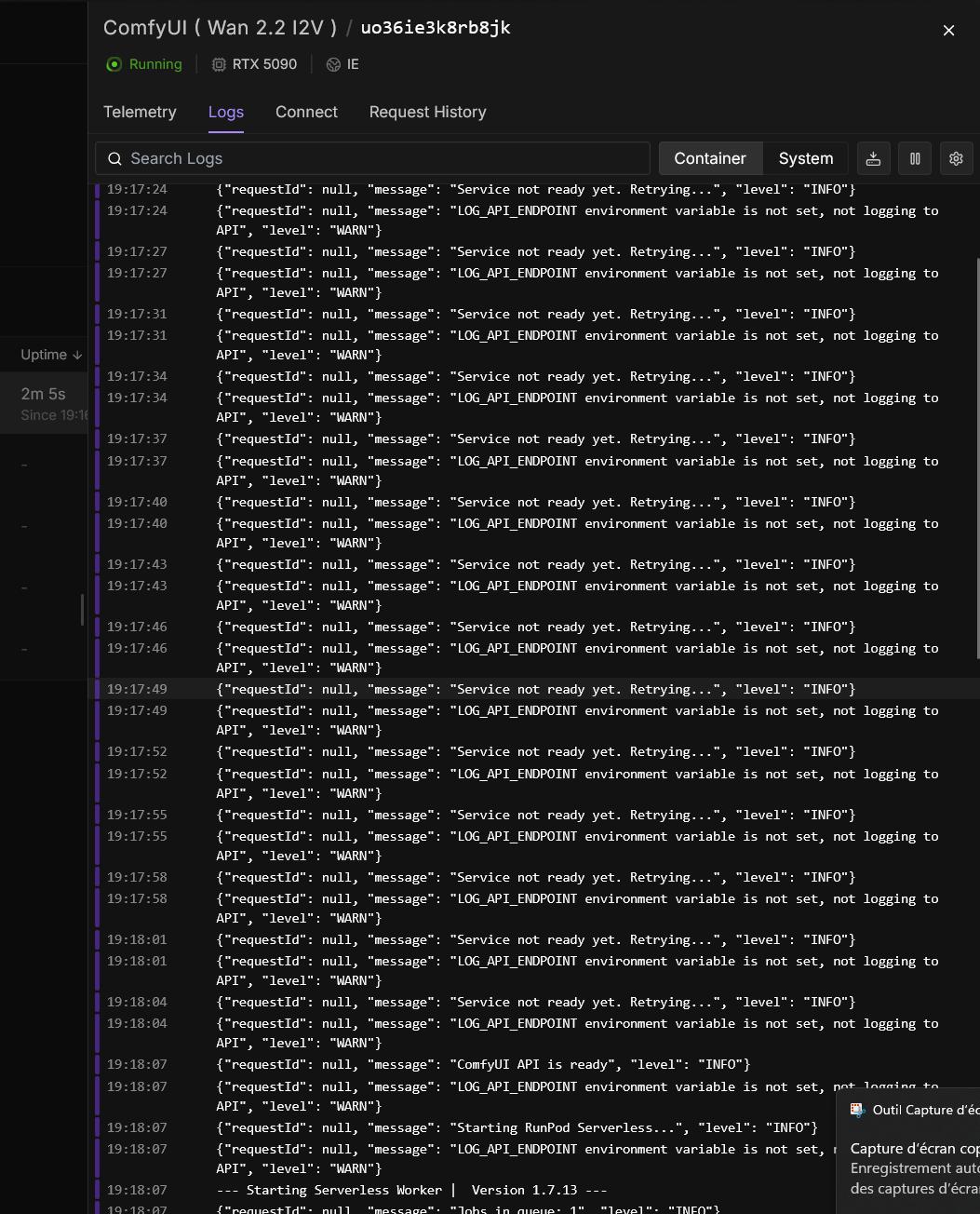980x1214 pixels.
Task: Select the highlighted 19:17:49 Service not ready log line
Action: click(534, 689)
